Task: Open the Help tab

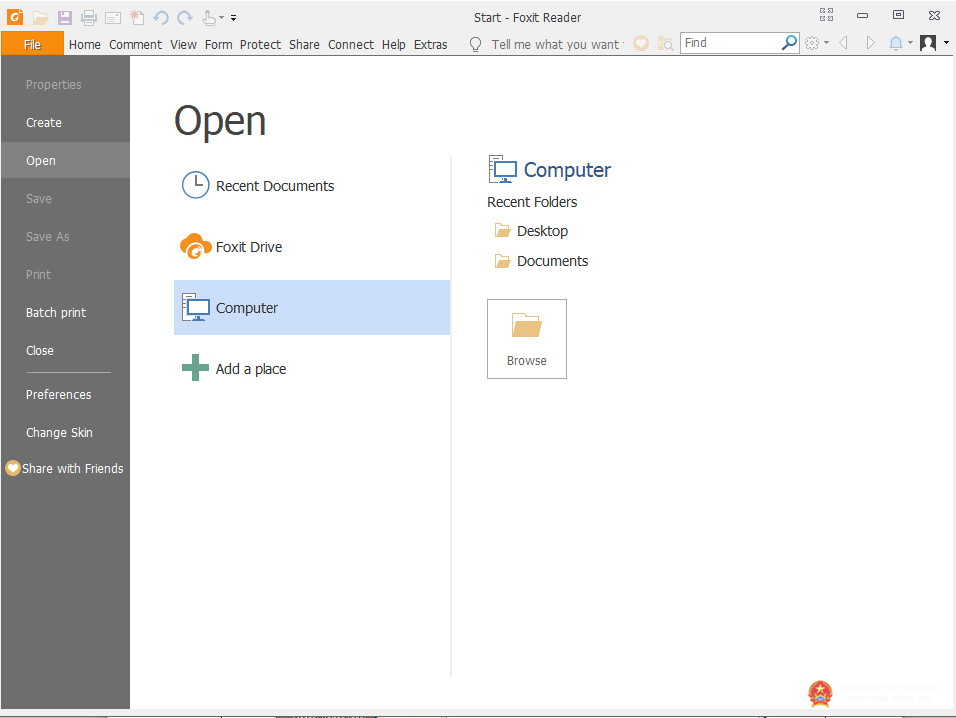Action: (394, 44)
